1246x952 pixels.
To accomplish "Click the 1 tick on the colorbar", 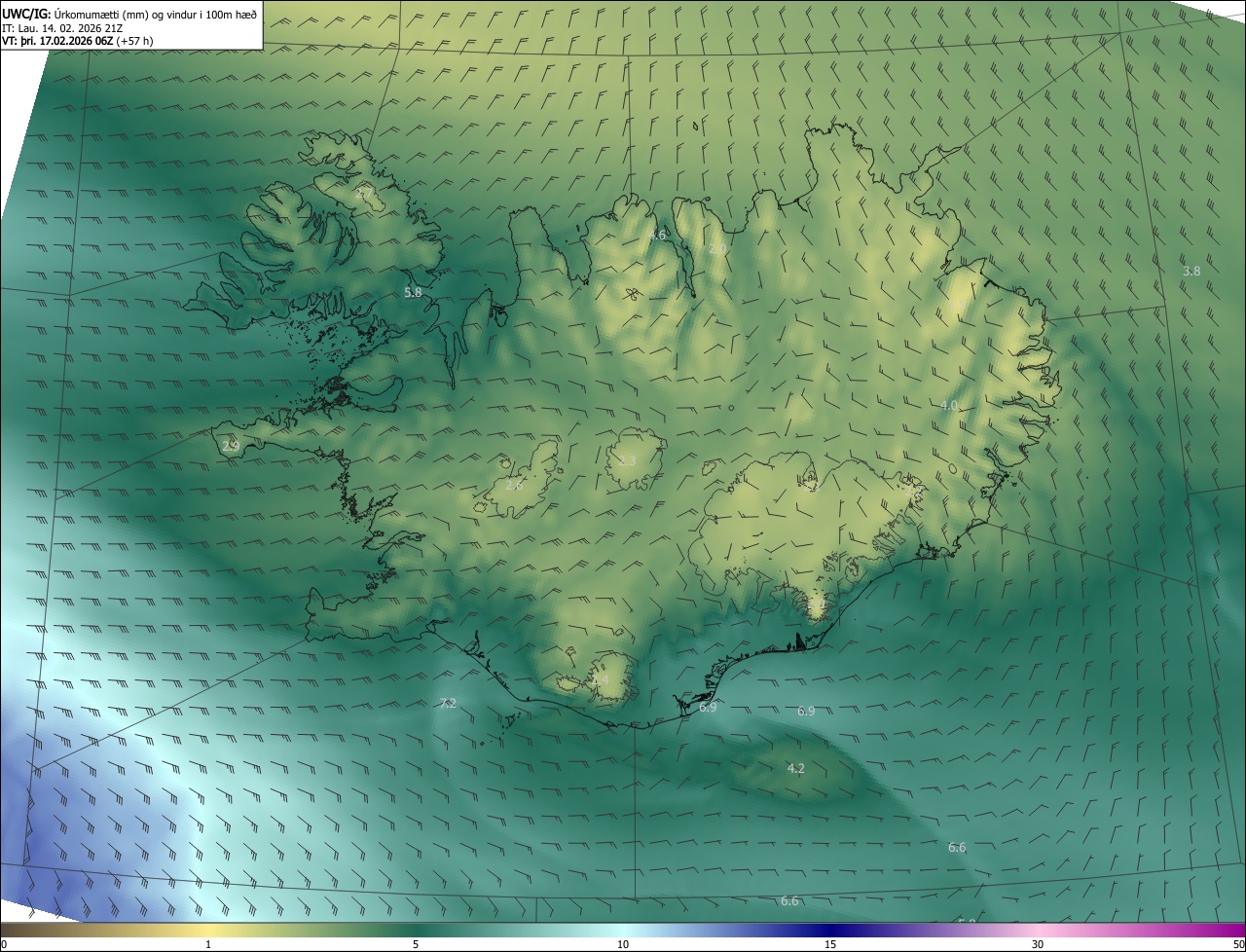I will tap(208, 945).
